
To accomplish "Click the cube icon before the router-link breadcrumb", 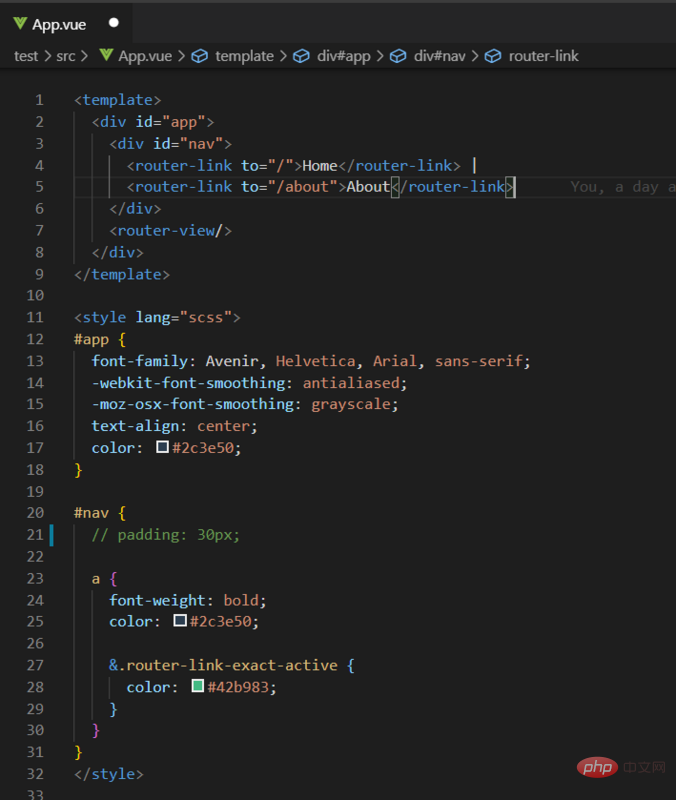I will pos(492,56).
